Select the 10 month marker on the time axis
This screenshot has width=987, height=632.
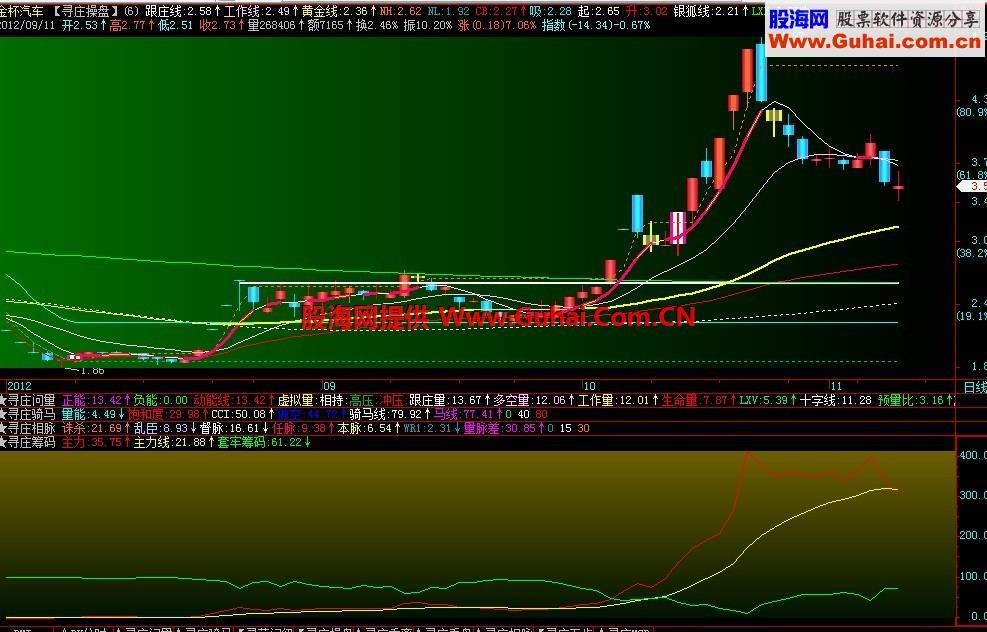pos(590,385)
